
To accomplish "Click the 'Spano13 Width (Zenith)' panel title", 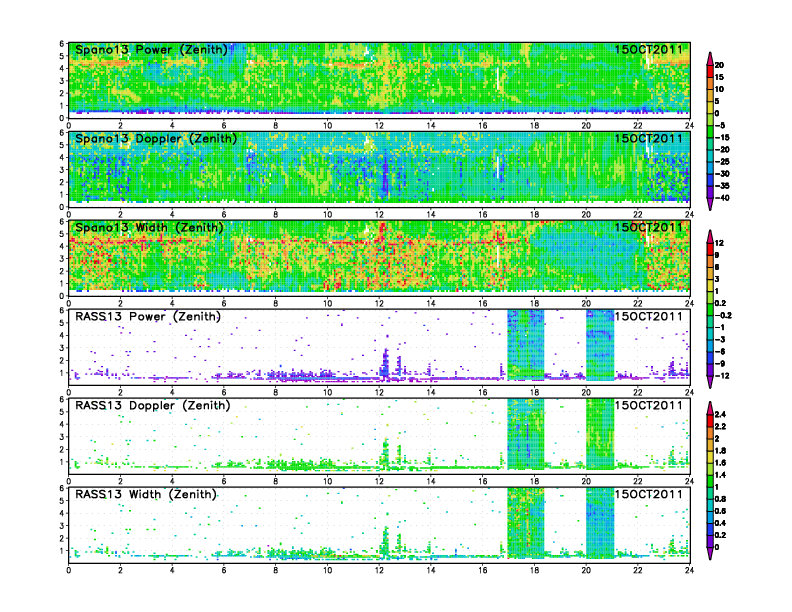I will (x=149, y=228).
